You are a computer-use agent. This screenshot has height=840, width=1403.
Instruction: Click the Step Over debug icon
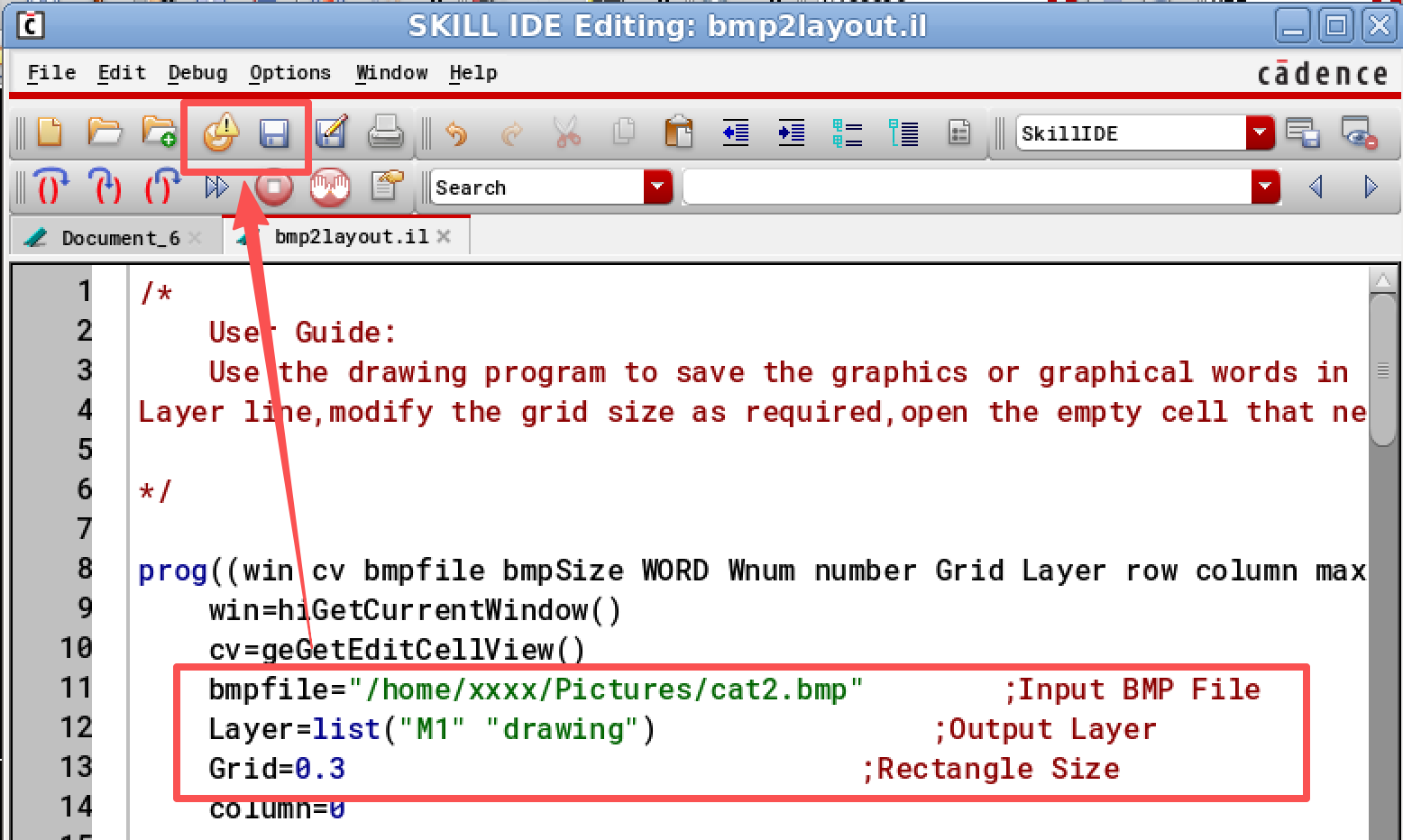click(x=50, y=187)
